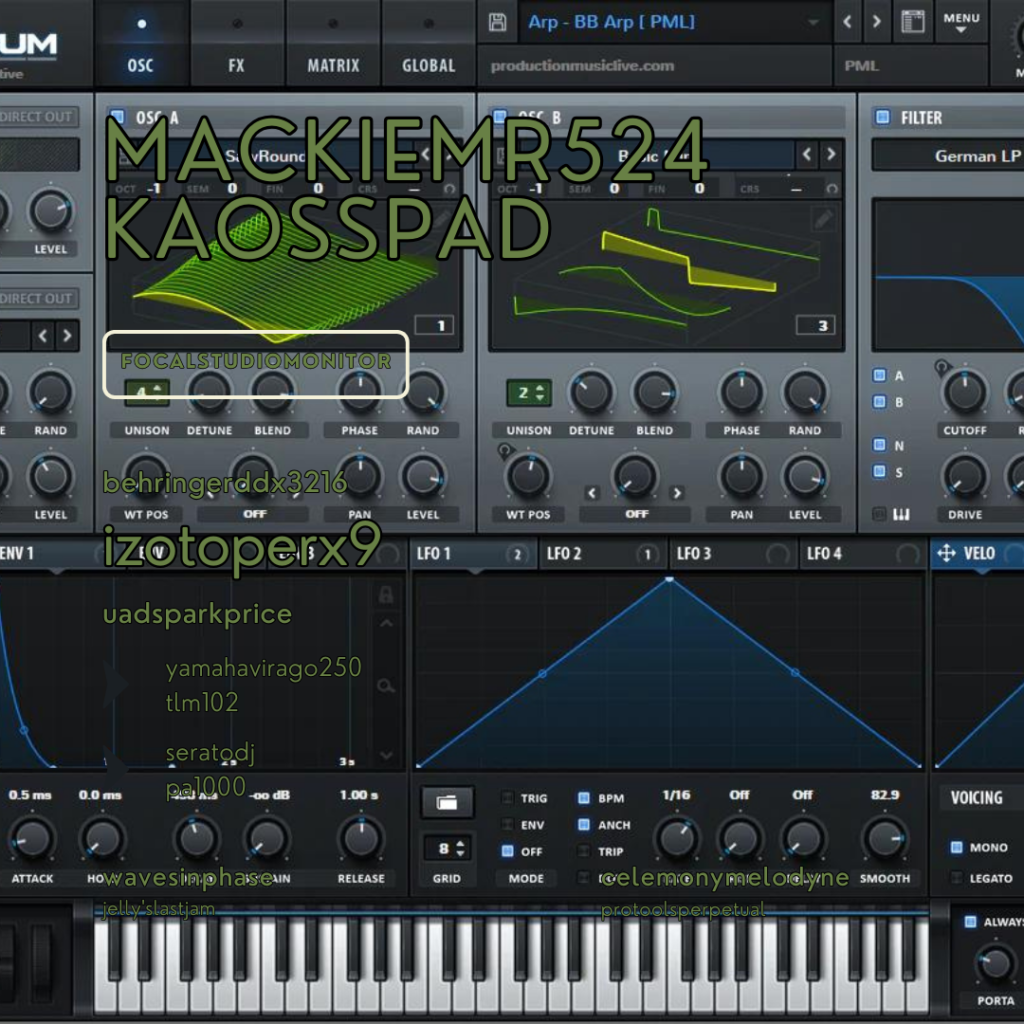This screenshot has height=1024, width=1024.
Task: Select next OSC B wavetable arrow
Action: [x=831, y=155]
